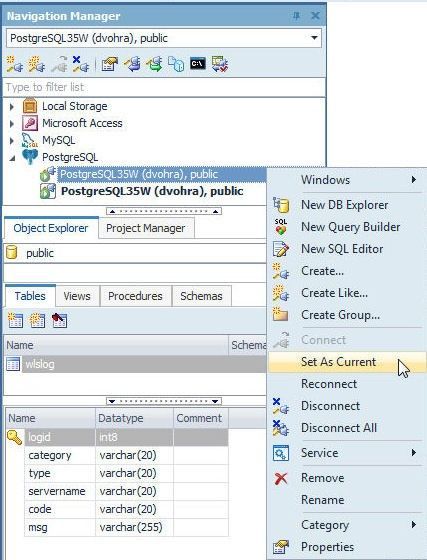The width and height of the screenshot is (427, 560).
Task: Switch to the Project Manager tab
Action: pos(145,228)
